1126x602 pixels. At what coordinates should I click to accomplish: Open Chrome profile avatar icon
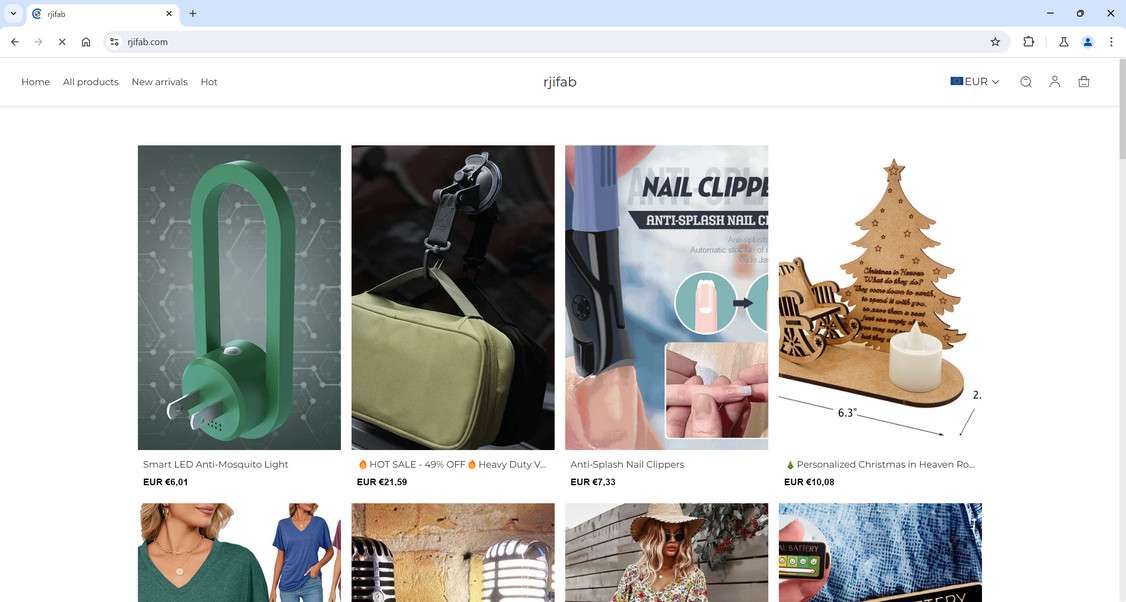click(x=1087, y=42)
